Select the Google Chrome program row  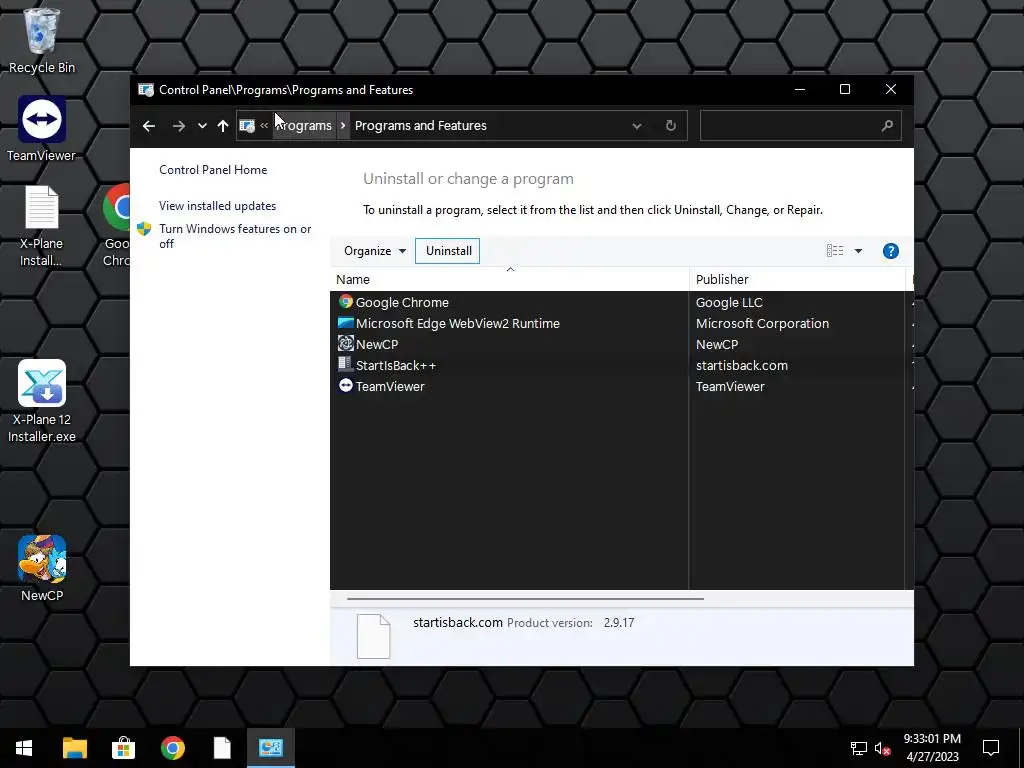[x=620, y=302]
